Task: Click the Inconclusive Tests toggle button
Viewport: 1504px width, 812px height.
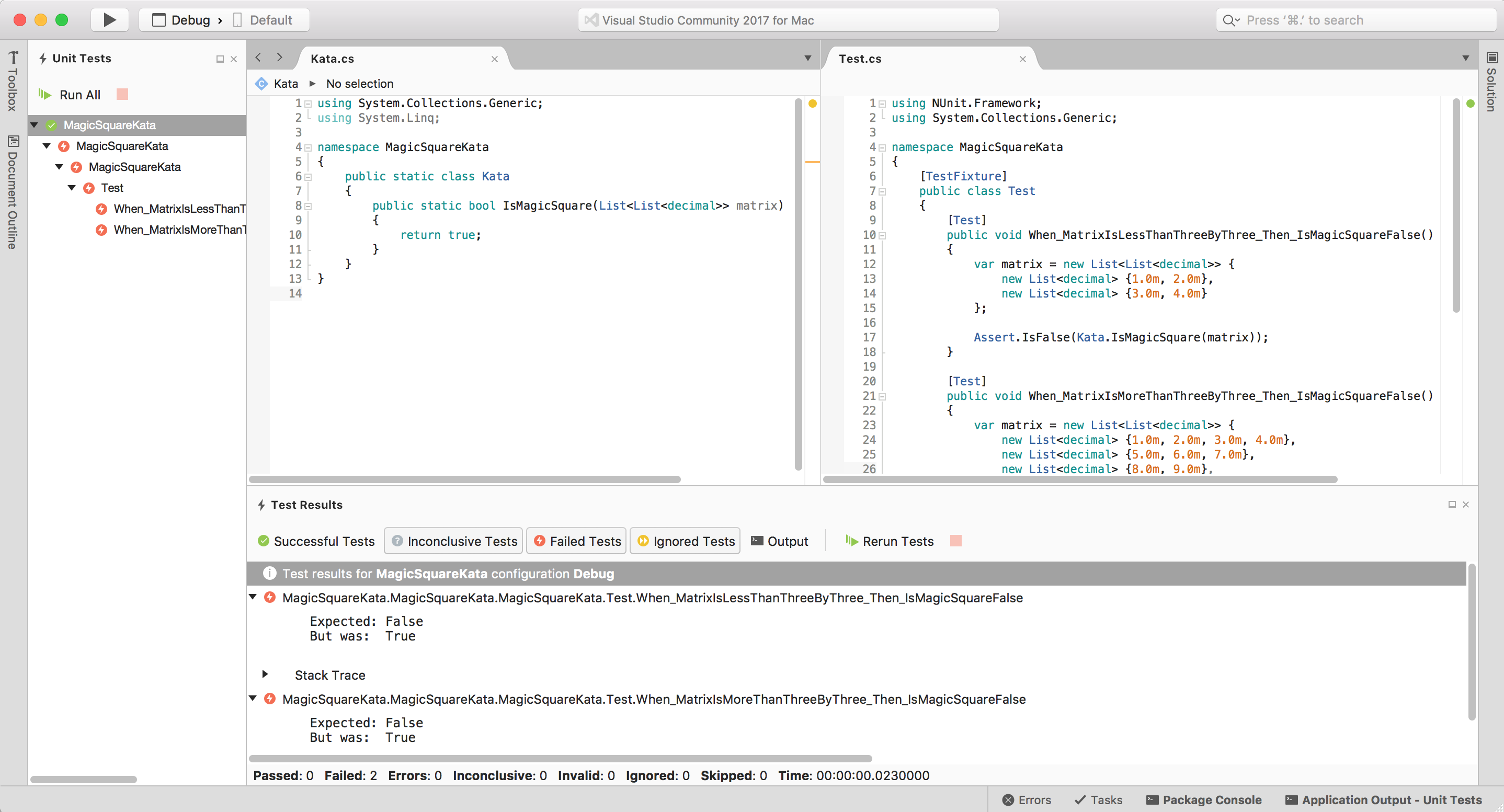Action: pyautogui.click(x=453, y=541)
